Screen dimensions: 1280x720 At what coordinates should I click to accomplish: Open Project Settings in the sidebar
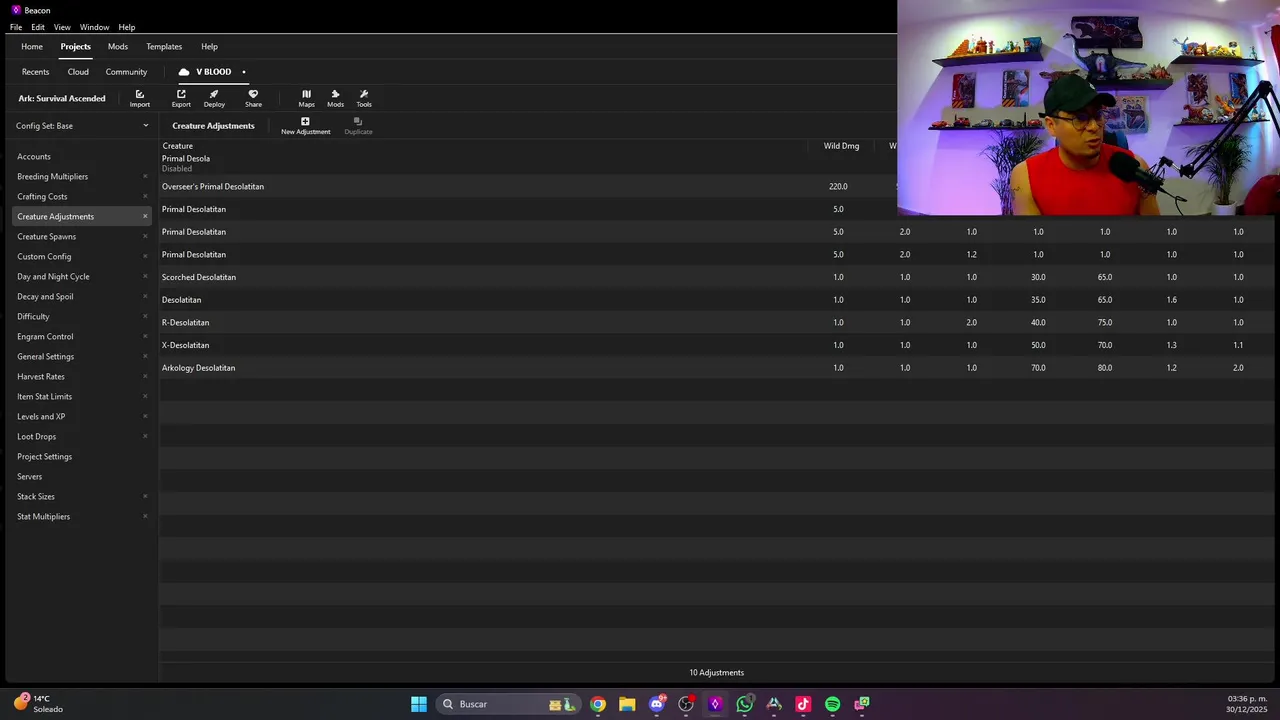[44, 456]
